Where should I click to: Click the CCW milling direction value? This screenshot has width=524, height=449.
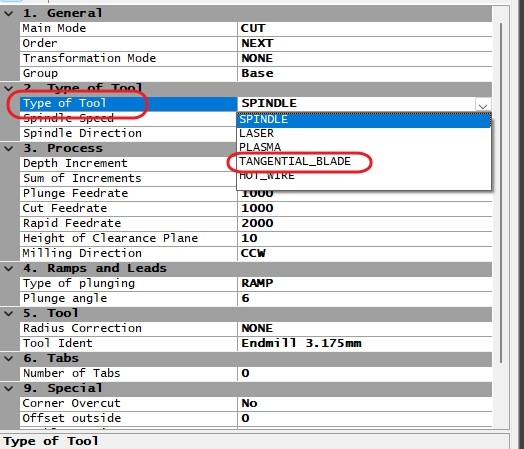point(253,254)
